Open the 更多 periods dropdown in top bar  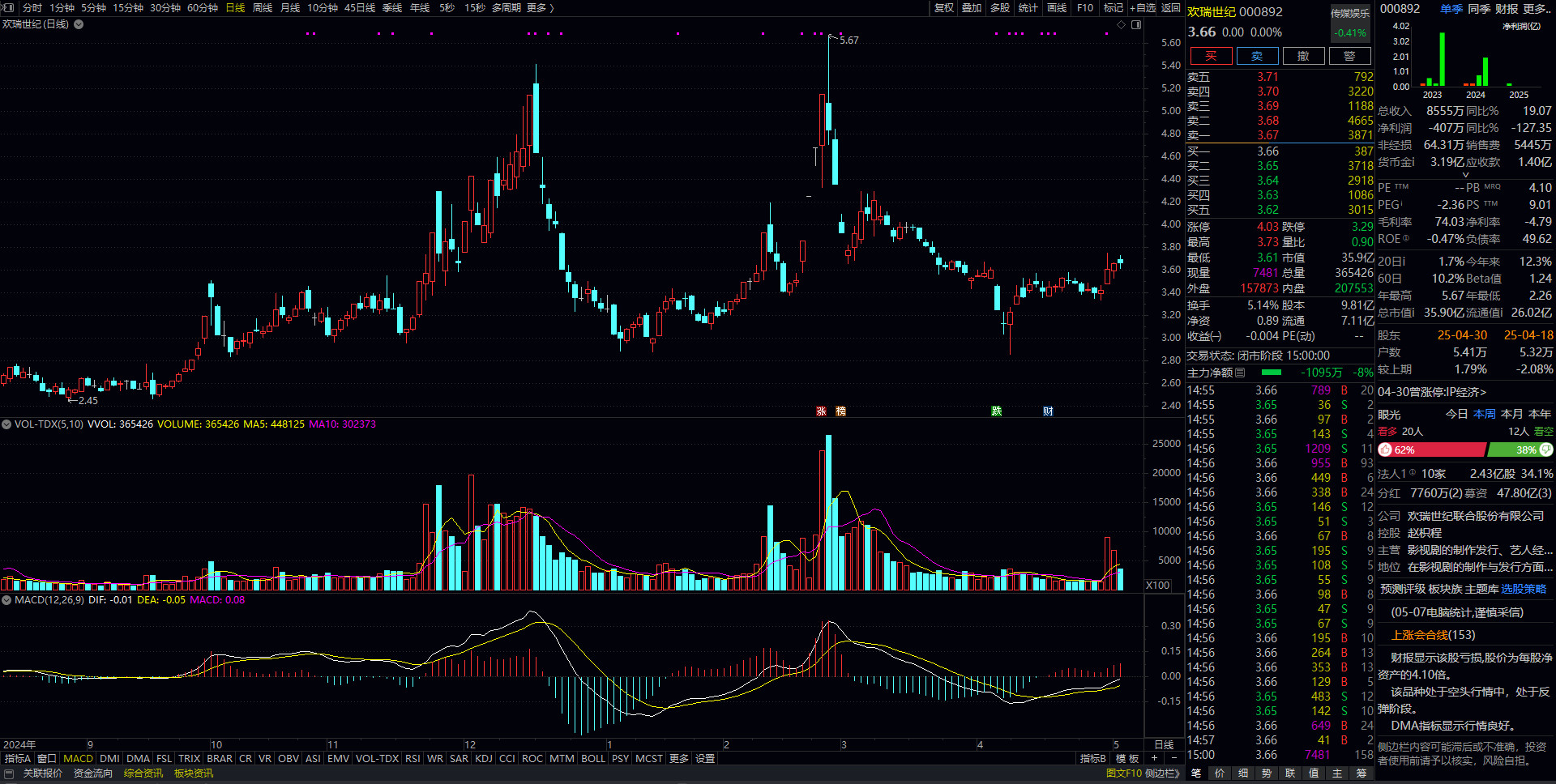540,7
